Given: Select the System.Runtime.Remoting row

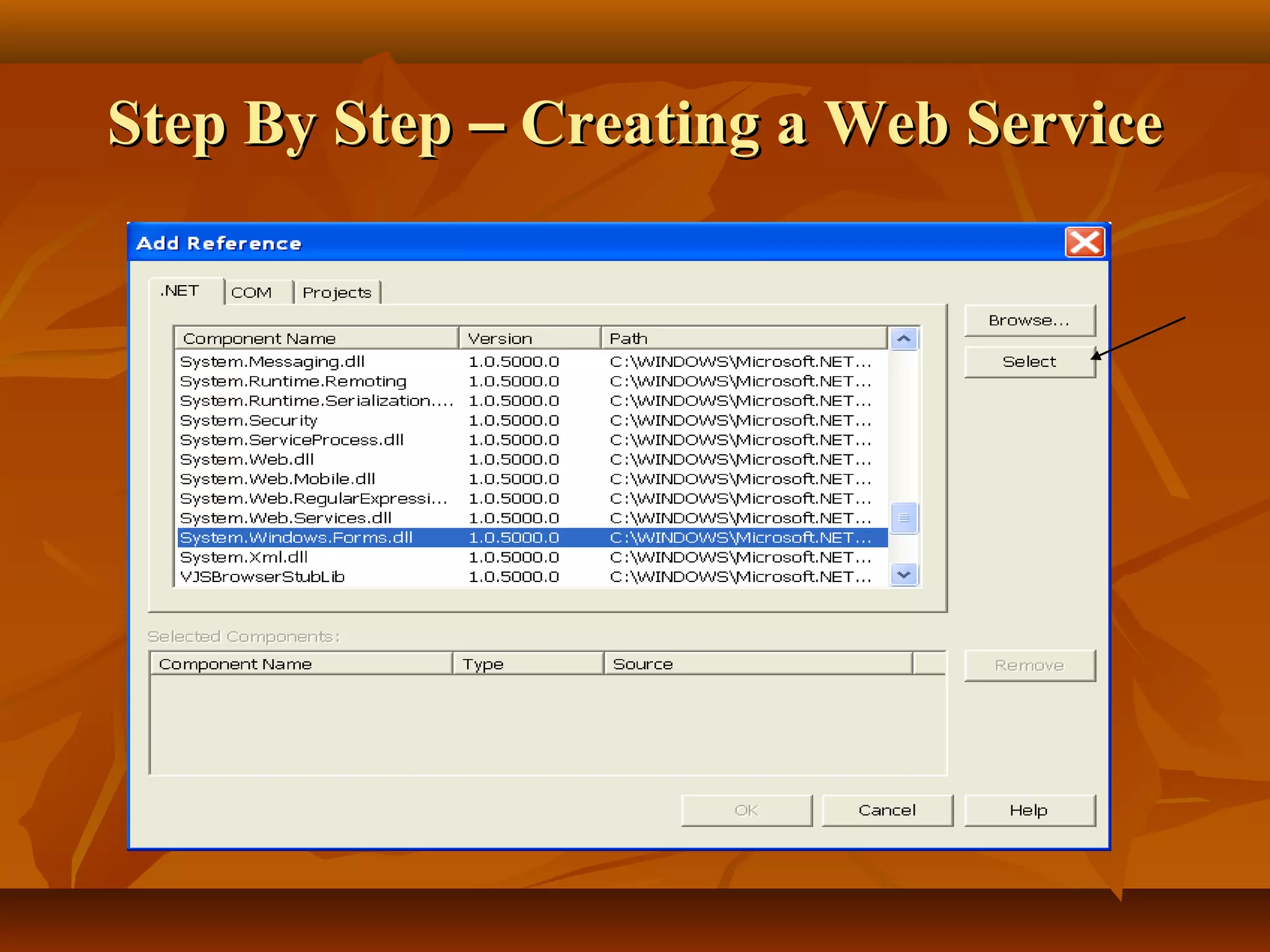Looking at the screenshot, I should pos(533,381).
